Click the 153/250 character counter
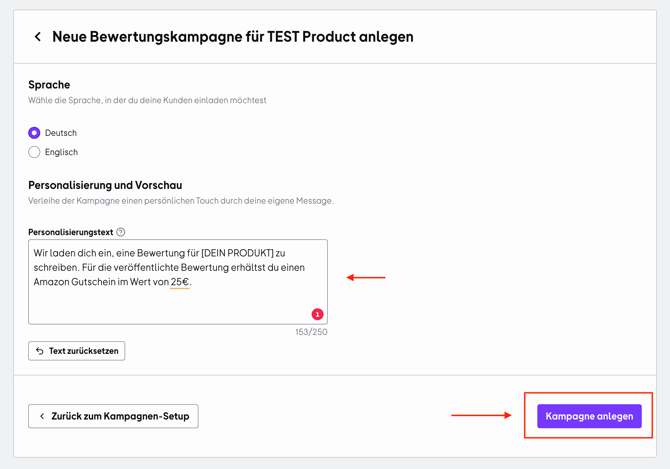This screenshot has width=670, height=469. (311, 332)
